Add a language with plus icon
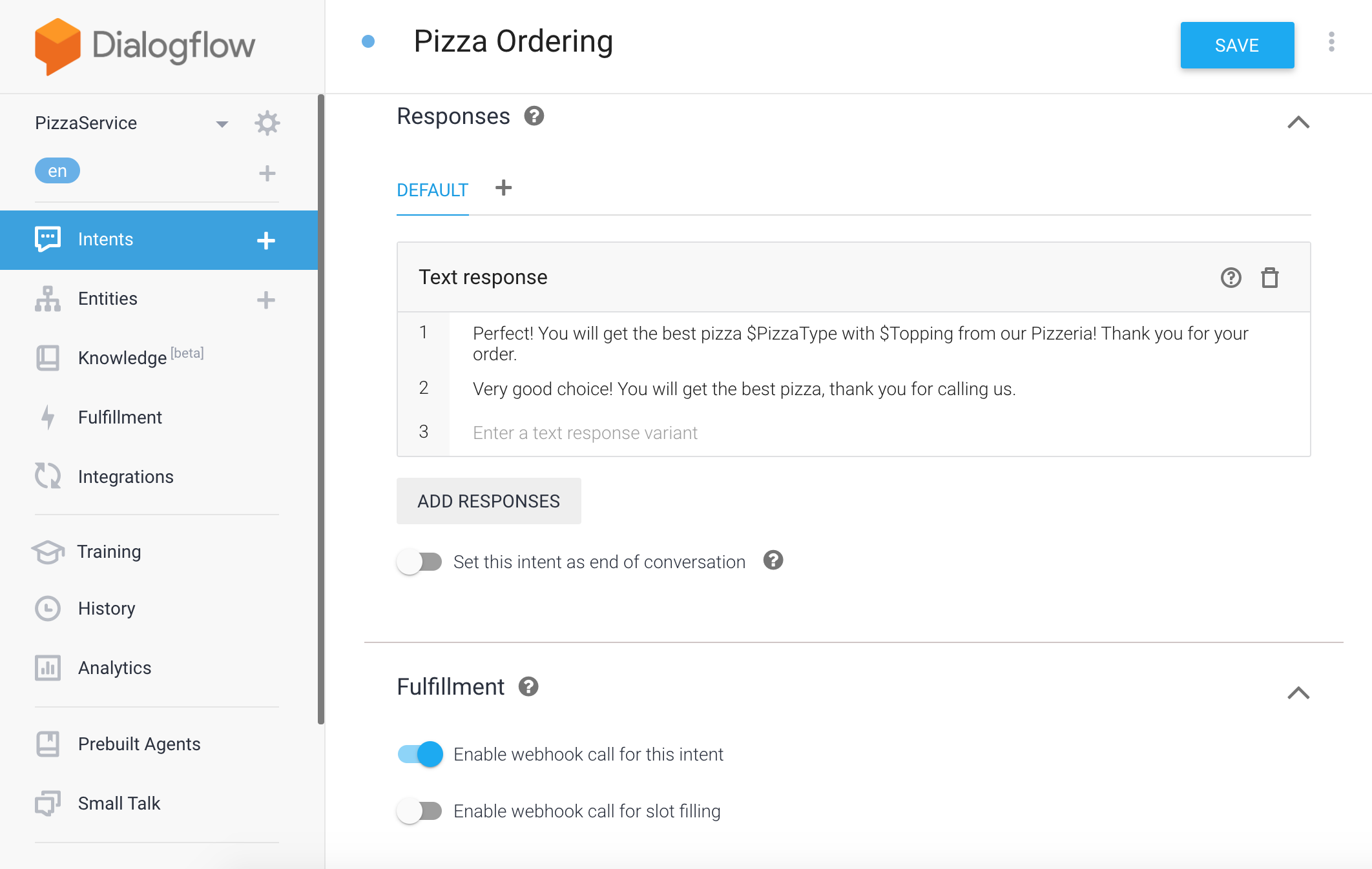 tap(267, 173)
